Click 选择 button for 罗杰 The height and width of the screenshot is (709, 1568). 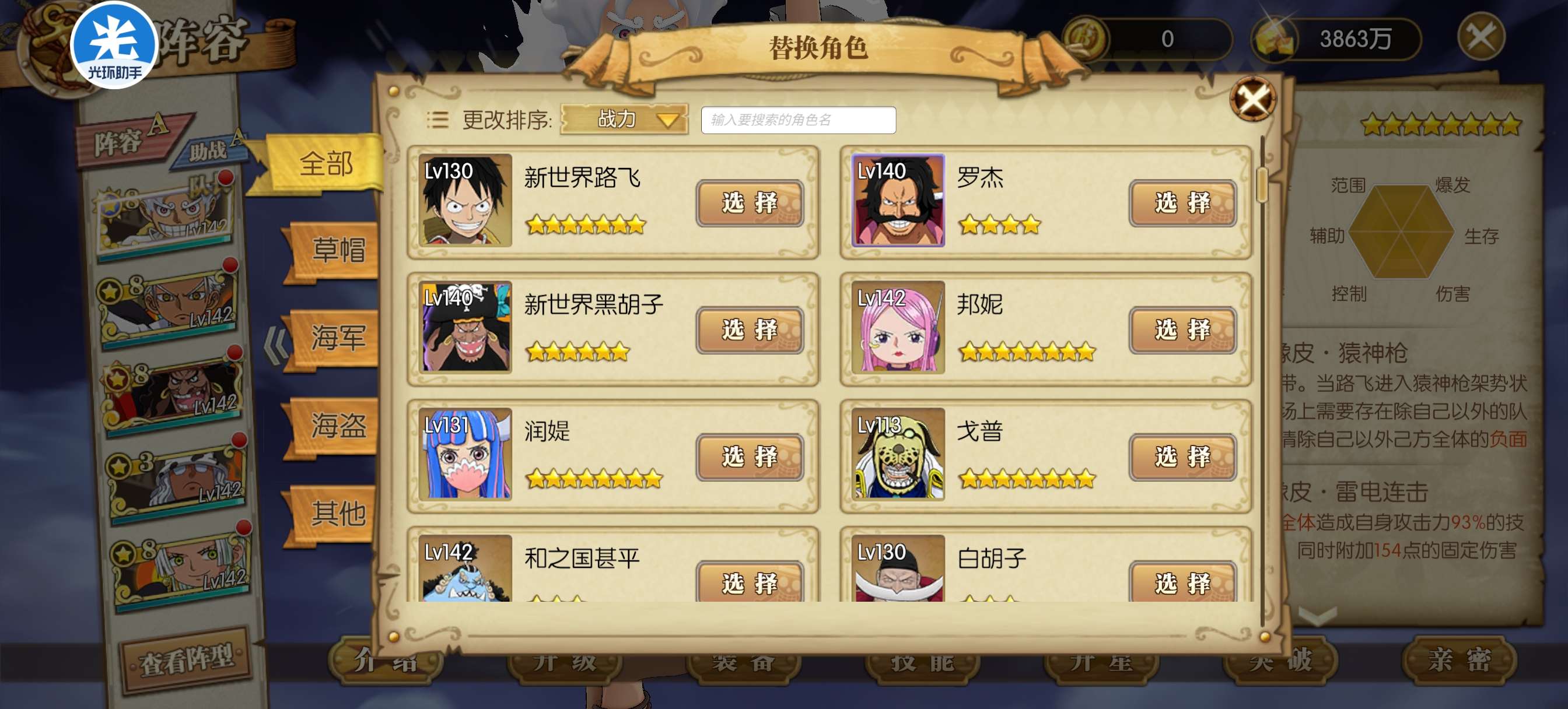click(x=1182, y=203)
